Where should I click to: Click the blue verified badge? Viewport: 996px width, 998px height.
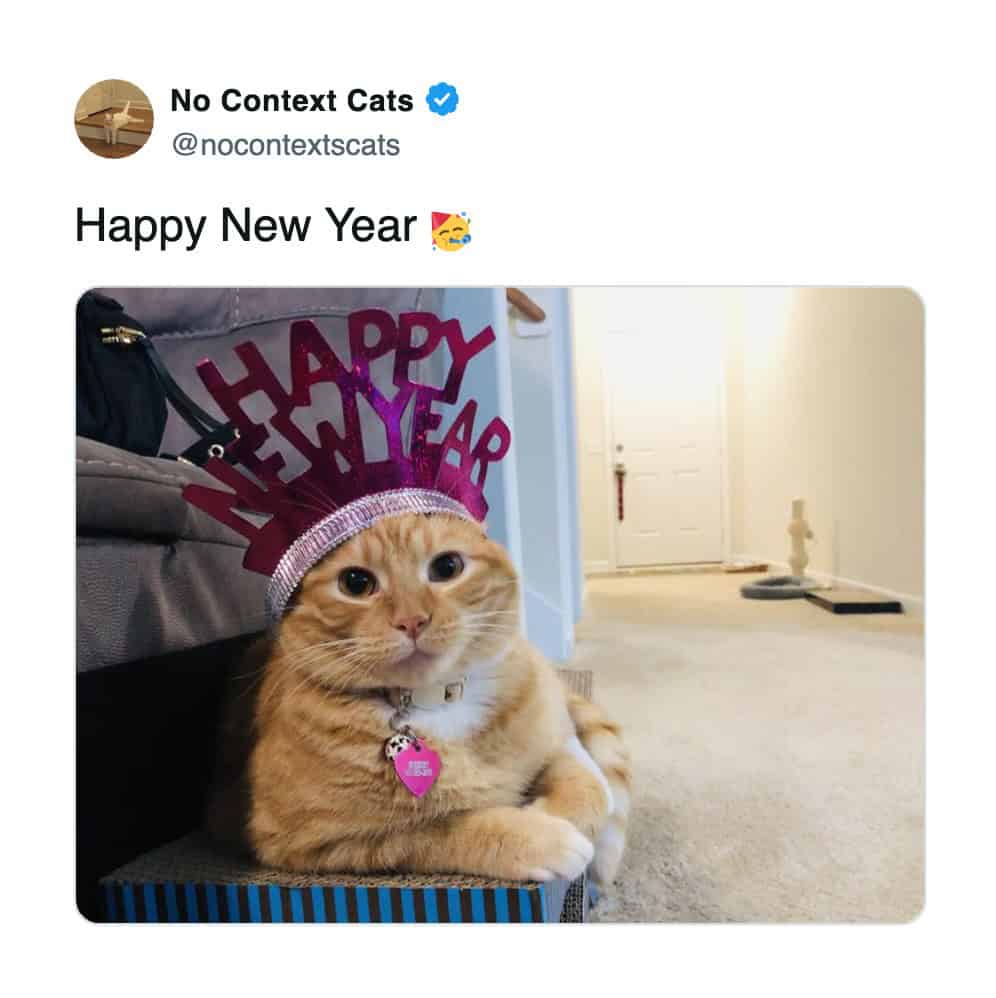[442, 100]
